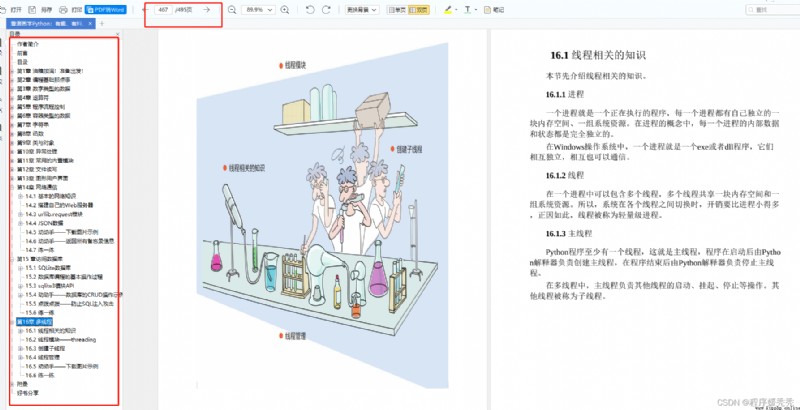This screenshot has height=410, width=800.
Task: Open section 15.3 sqlite3模块API
Action: point(49,286)
